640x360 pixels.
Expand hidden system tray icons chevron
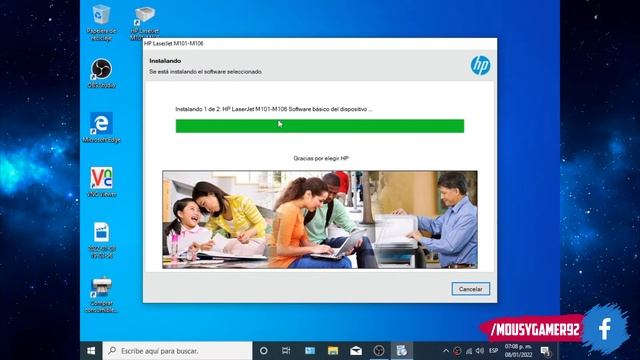[446, 351]
